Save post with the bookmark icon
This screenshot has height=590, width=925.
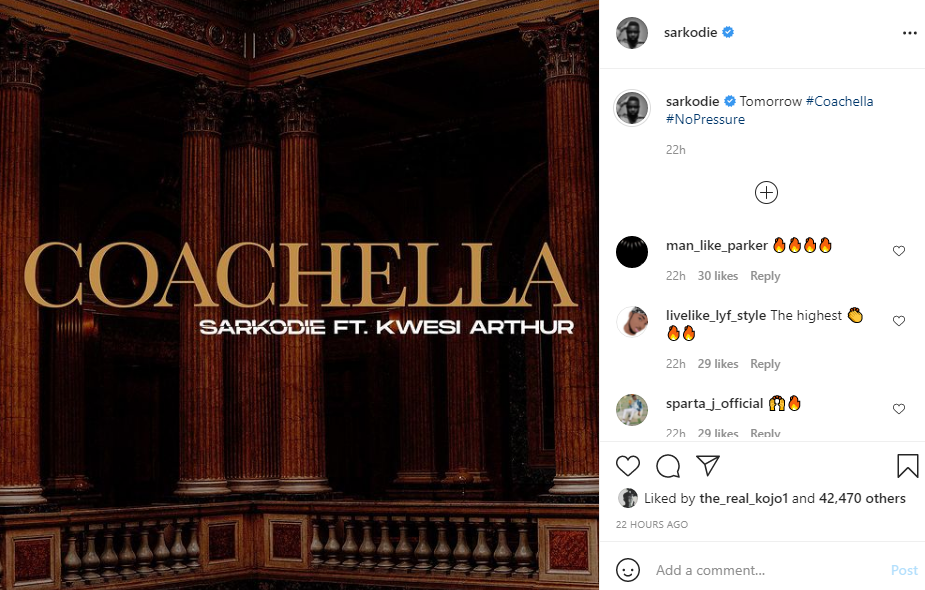point(907,466)
